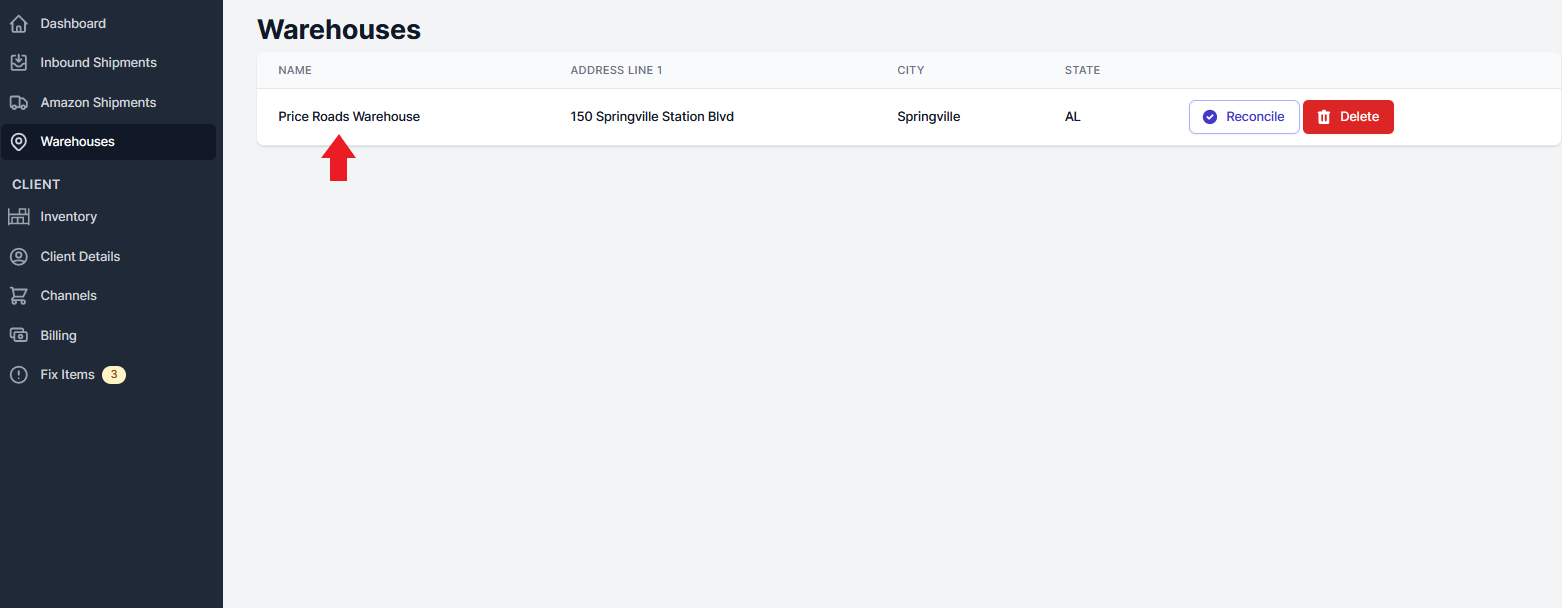Select Warehouses in the sidebar
Image resolution: width=1562 pixels, height=608 pixels.
tap(108, 142)
